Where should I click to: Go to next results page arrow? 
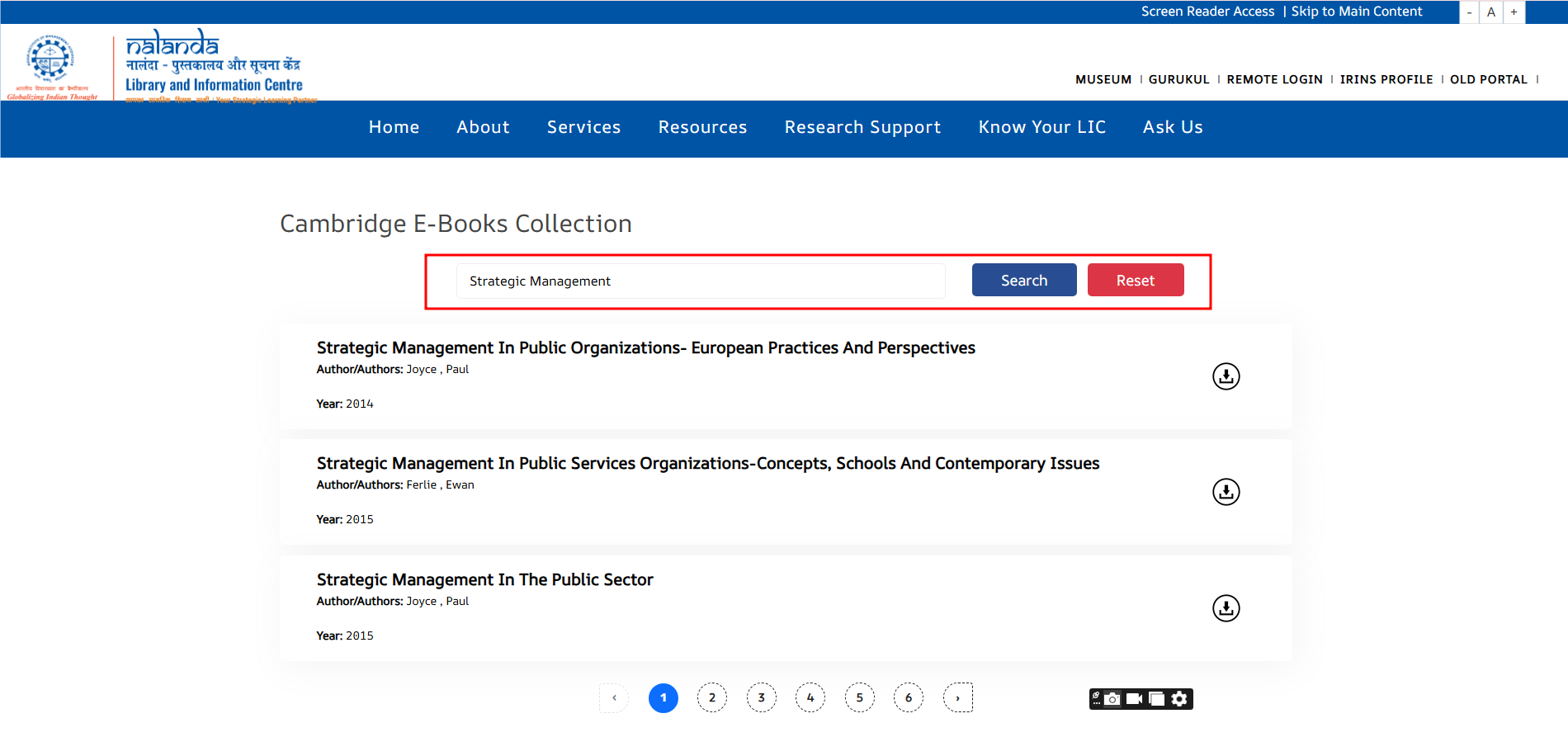(957, 697)
